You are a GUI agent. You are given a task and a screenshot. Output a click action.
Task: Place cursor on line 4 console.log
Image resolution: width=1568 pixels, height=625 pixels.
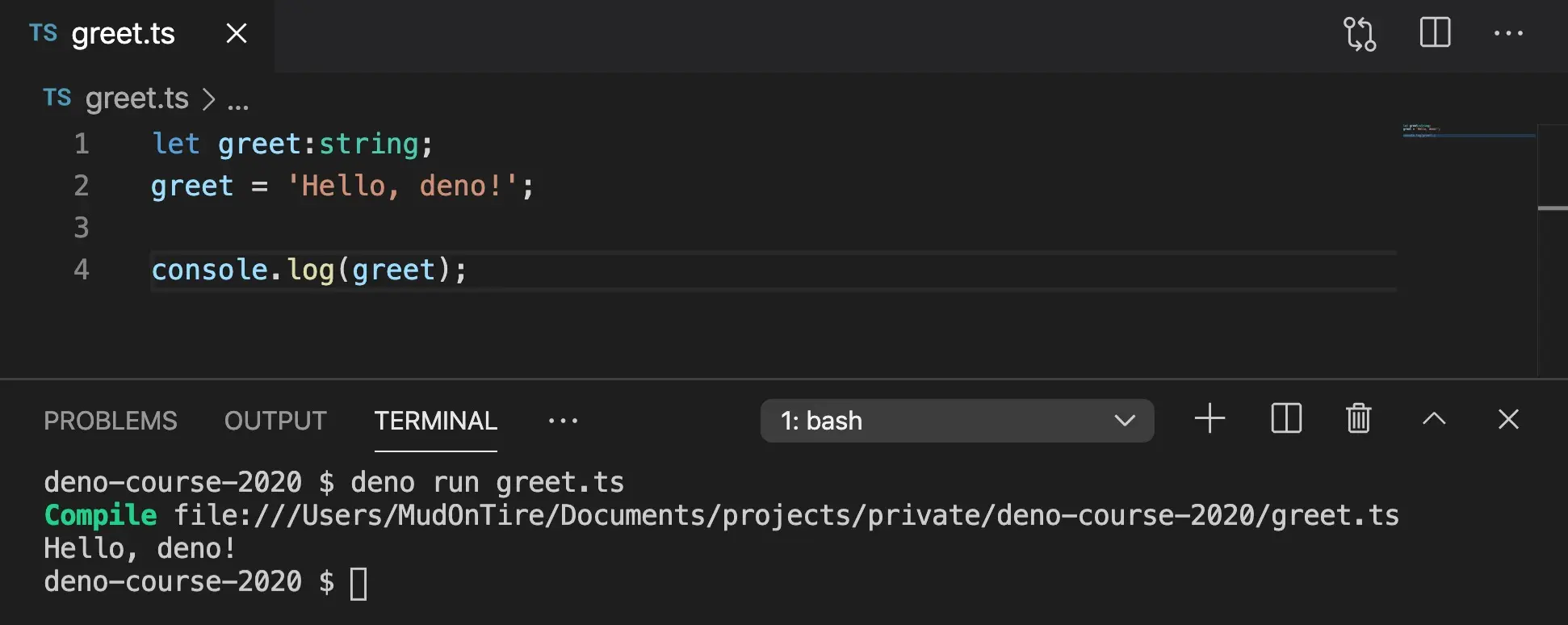(307, 270)
